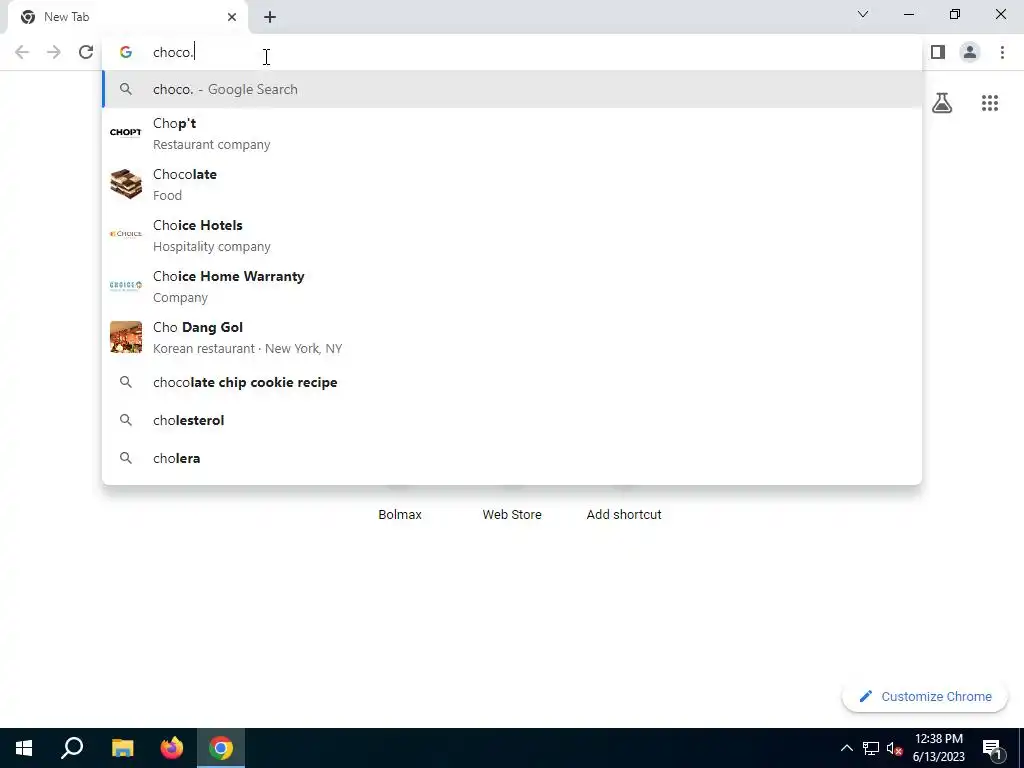Select the New Tab tab
Screen dimensions: 1024x768
128,17
